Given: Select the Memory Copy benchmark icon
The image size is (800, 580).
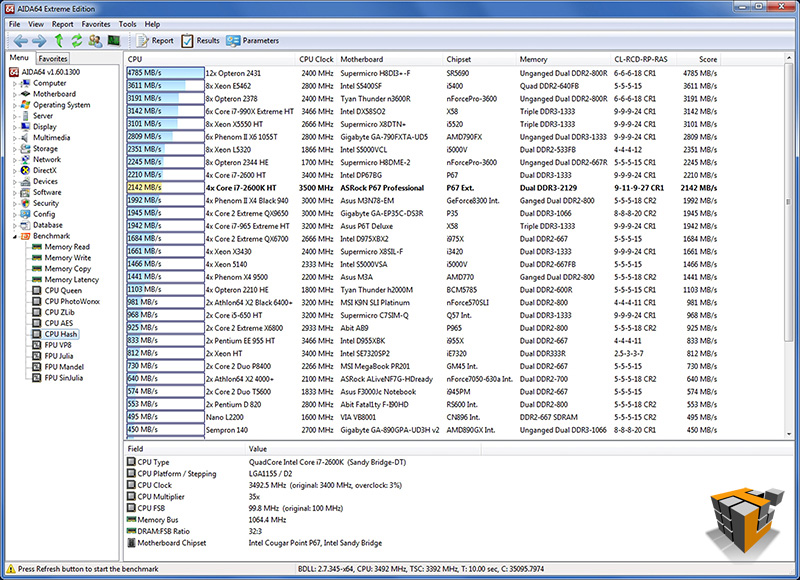Looking at the screenshot, I should click(37, 269).
